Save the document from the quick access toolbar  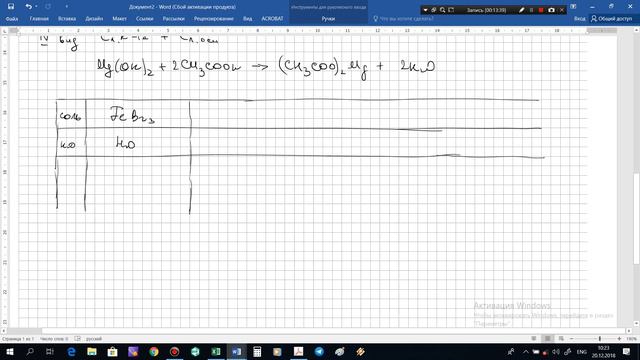point(11,7)
